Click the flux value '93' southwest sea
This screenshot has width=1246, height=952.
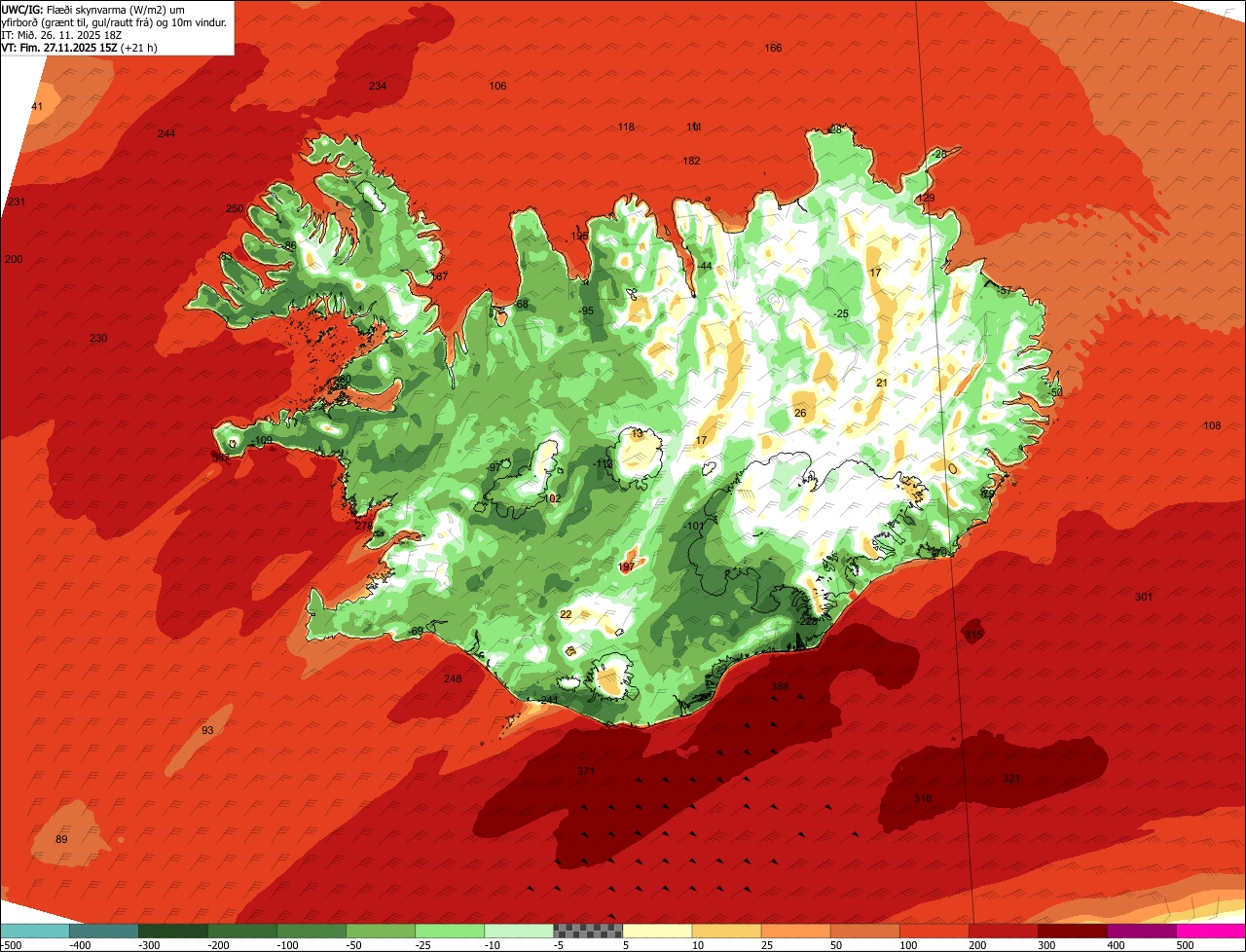pyautogui.click(x=207, y=730)
